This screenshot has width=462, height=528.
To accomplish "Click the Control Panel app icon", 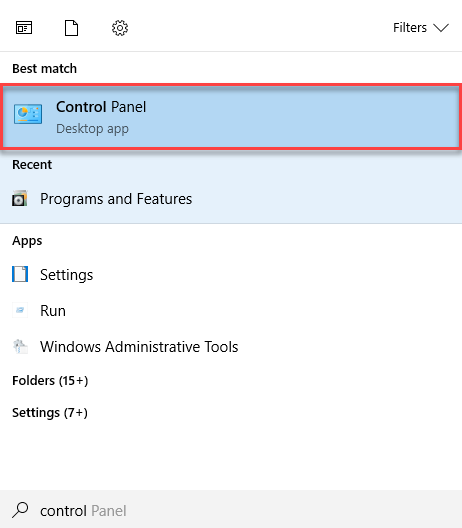I will 28,114.
